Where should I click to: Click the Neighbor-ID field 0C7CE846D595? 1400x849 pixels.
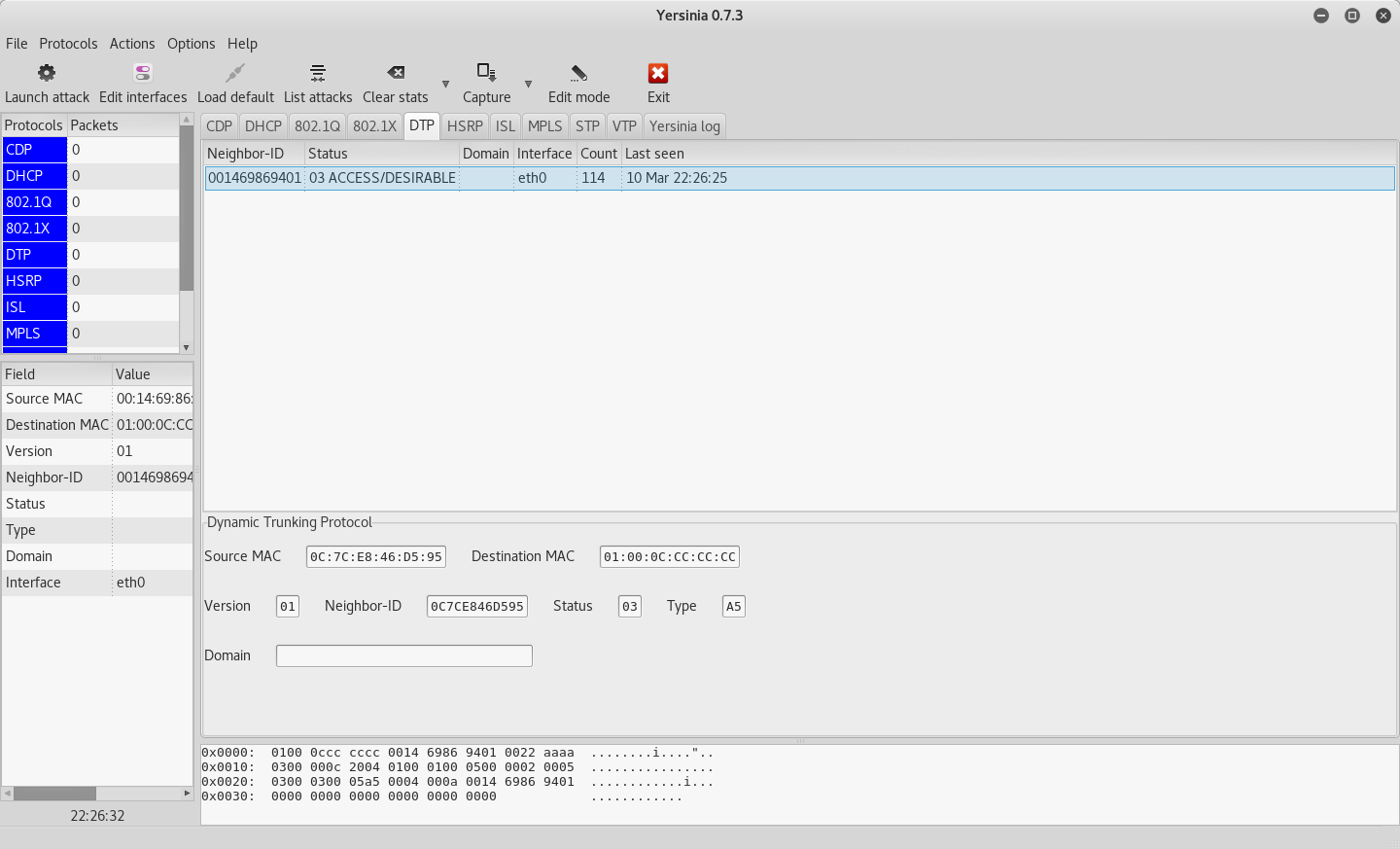coord(477,607)
